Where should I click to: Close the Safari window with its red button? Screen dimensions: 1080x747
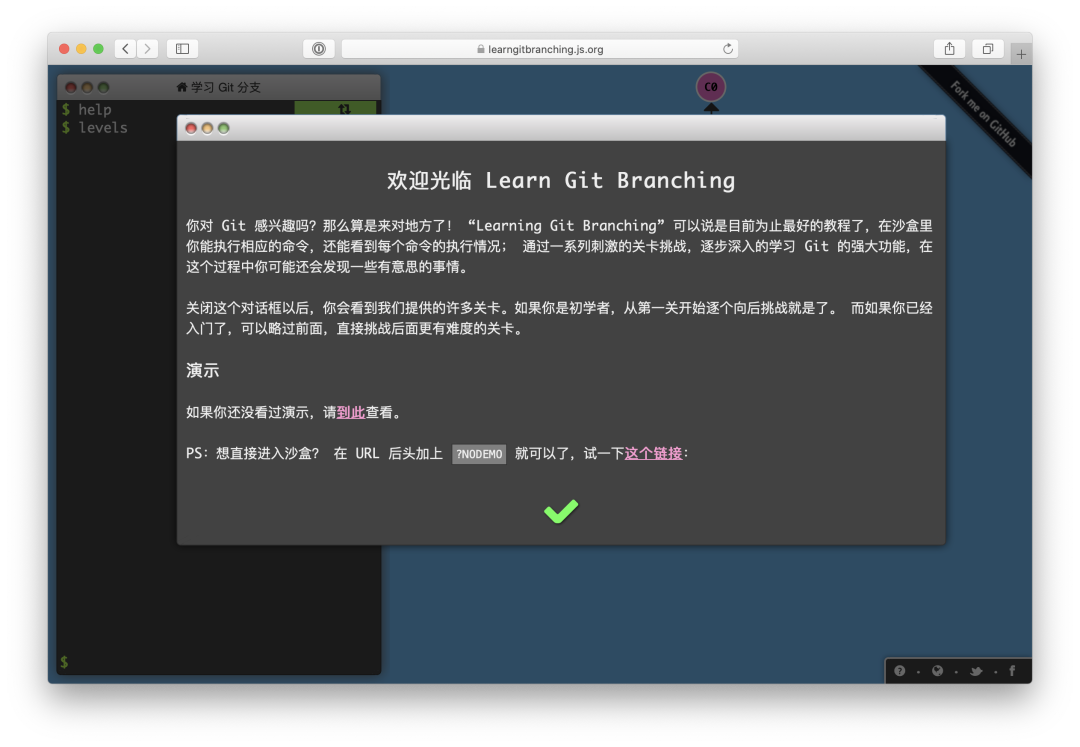(x=64, y=49)
